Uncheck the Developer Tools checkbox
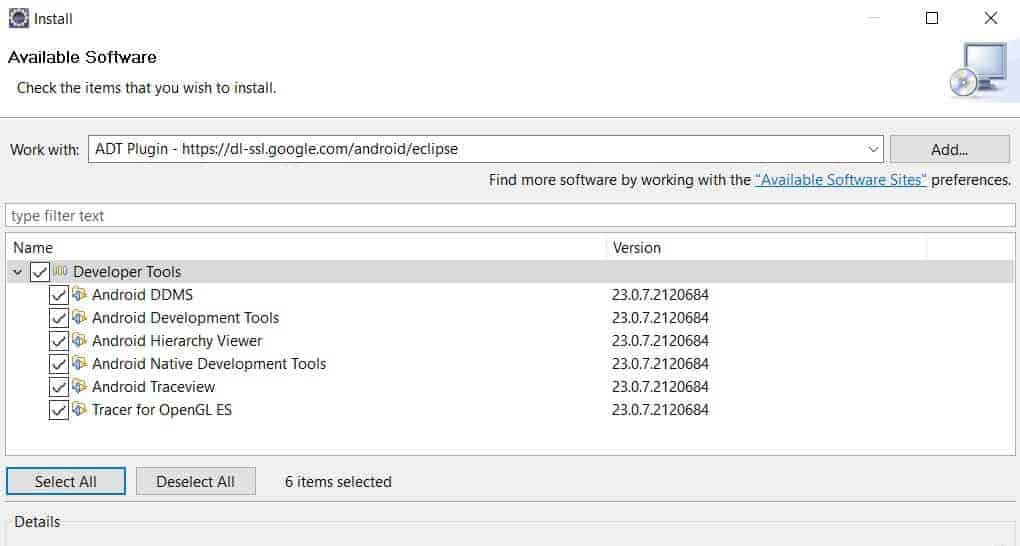 [40, 272]
